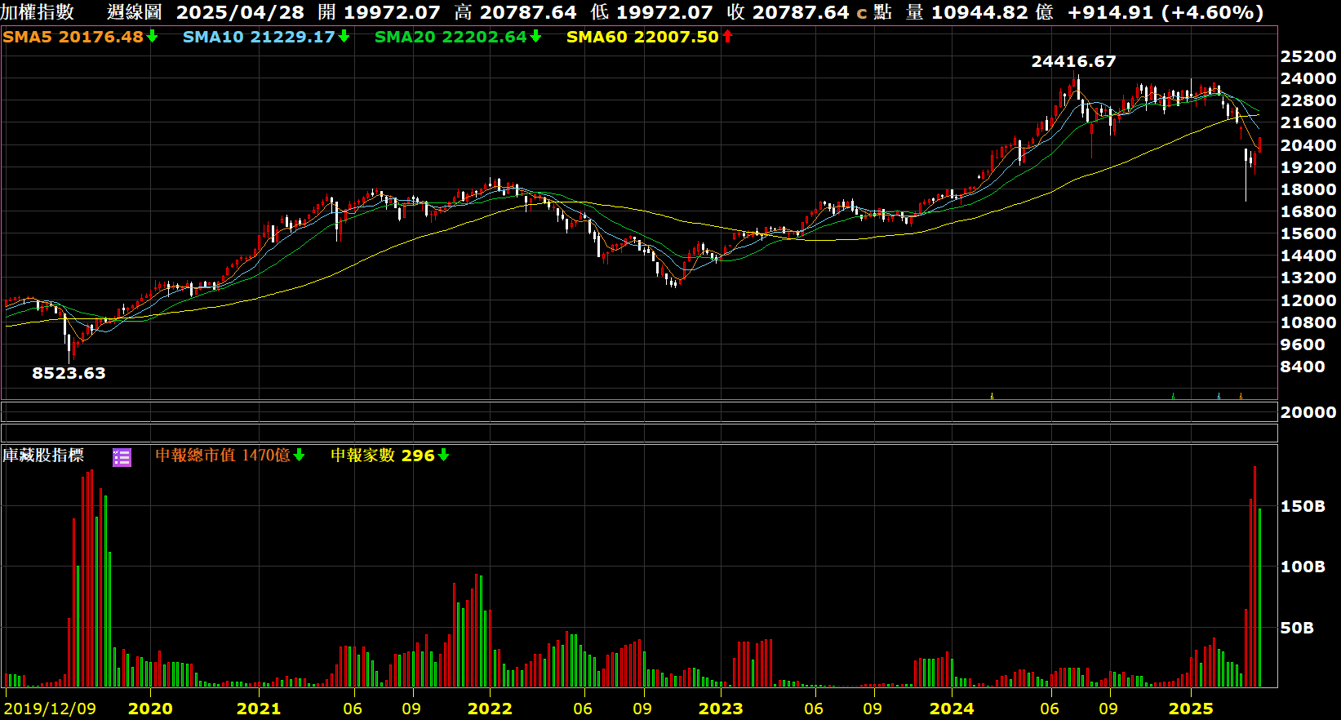Image resolution: width=1341 pixels, height=720 pixels.
Task: Select the SMA20 22202.64 indicator label
Action: coord(451,37)
